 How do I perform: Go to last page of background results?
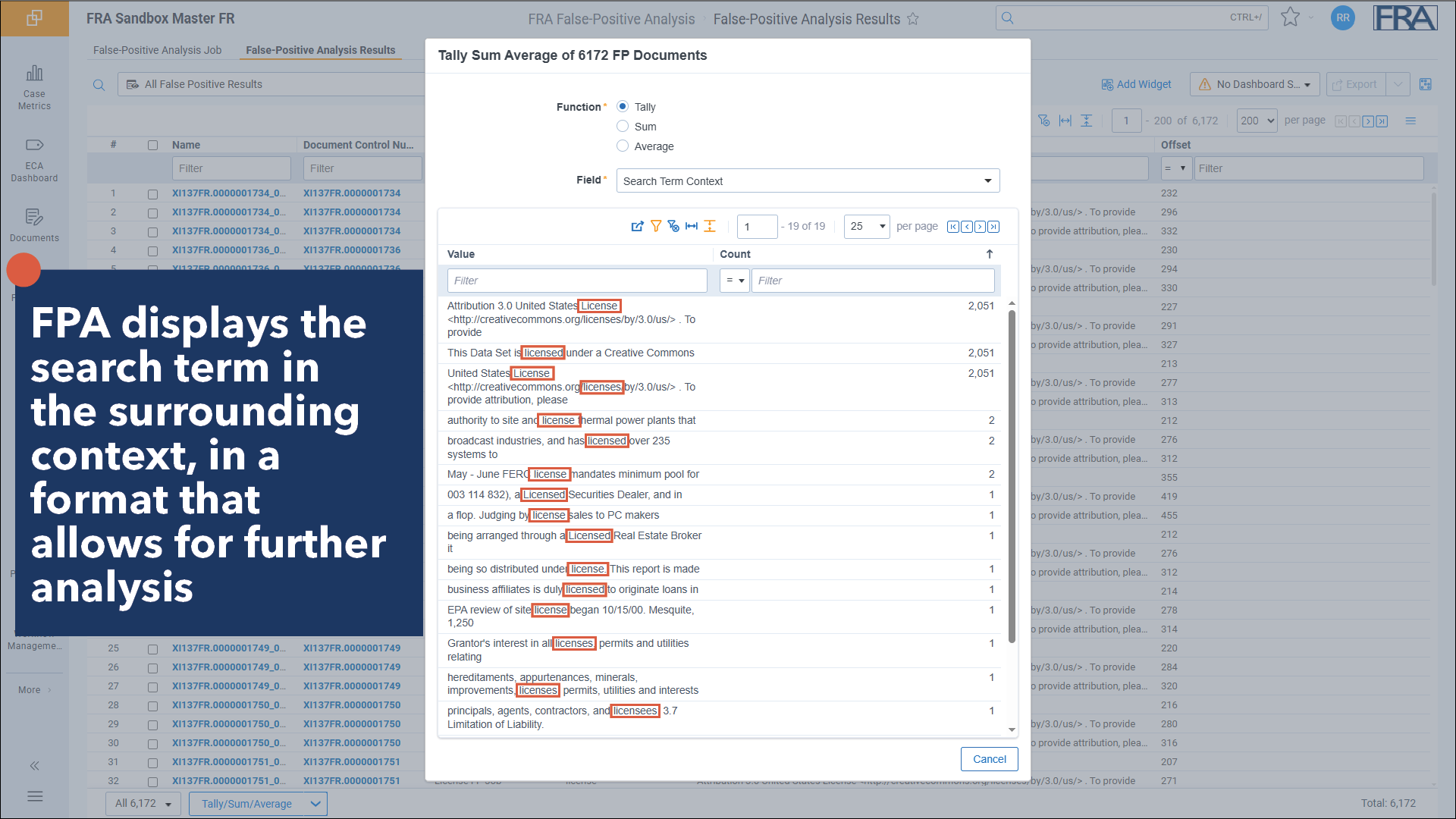pos(1382,121)
